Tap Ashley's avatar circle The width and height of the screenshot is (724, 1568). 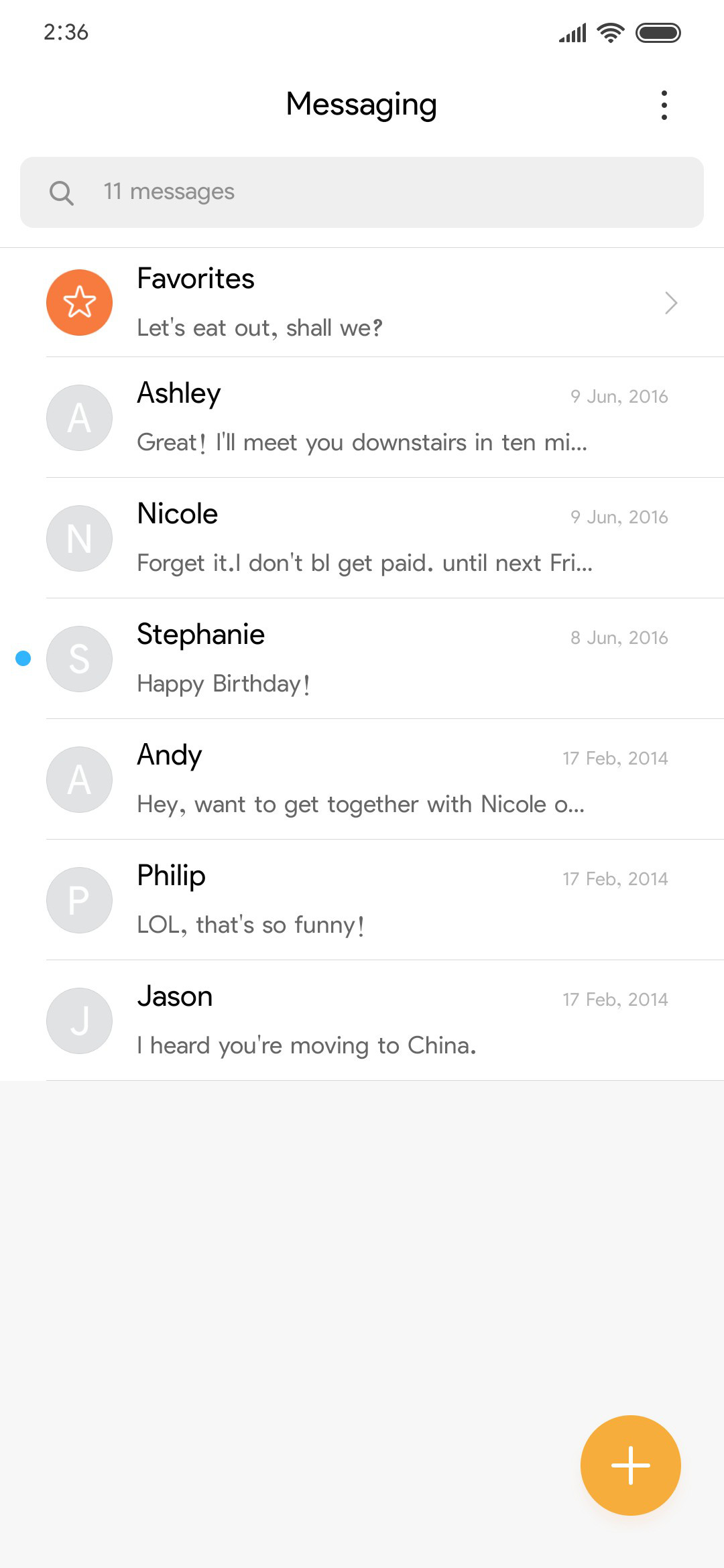point(79,417)
